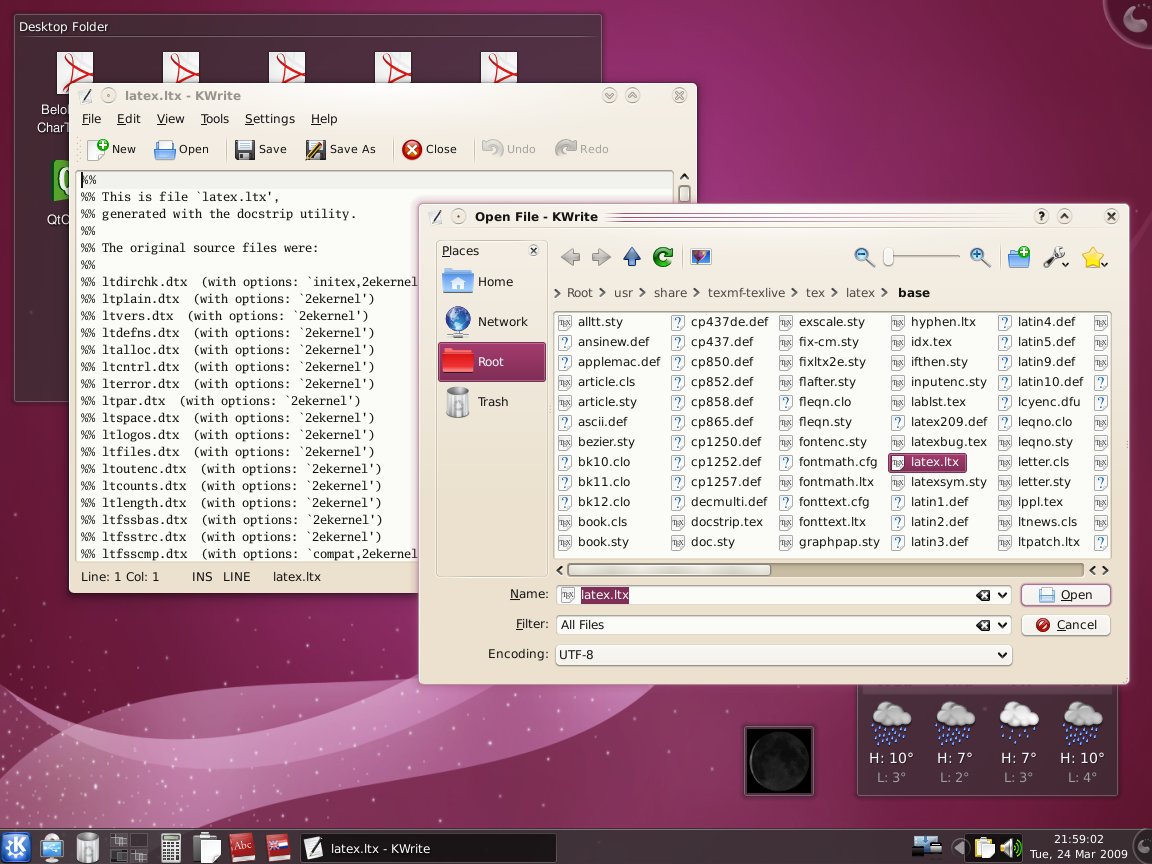Open the KDE application launcher menu
Screen dimensions: 1152x864
pyautogui.click(x=15, y=847)
